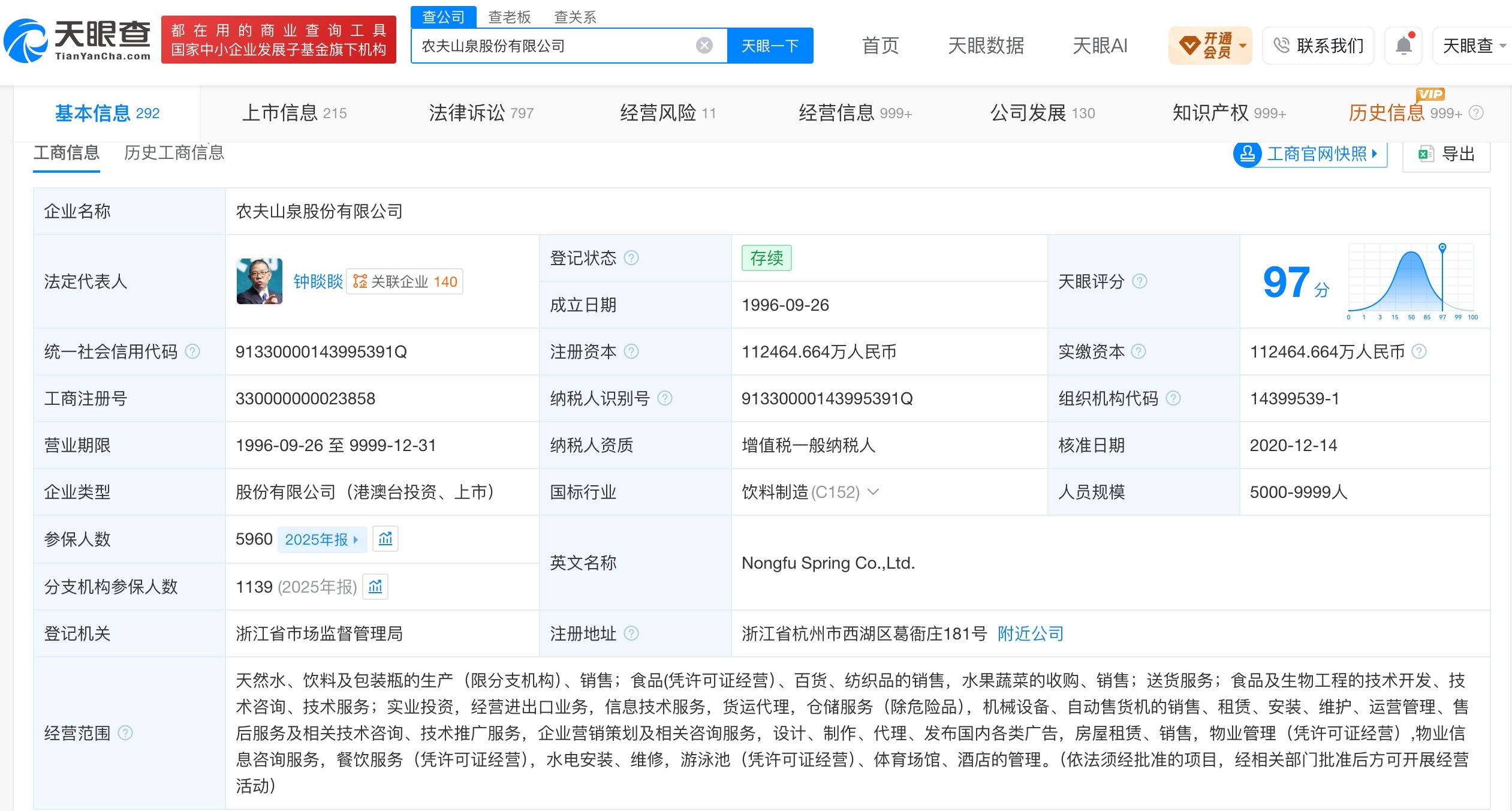The image size is (1512, 811).
Task: Click help icon next to 注册地址
Action: tap(631, 633)
